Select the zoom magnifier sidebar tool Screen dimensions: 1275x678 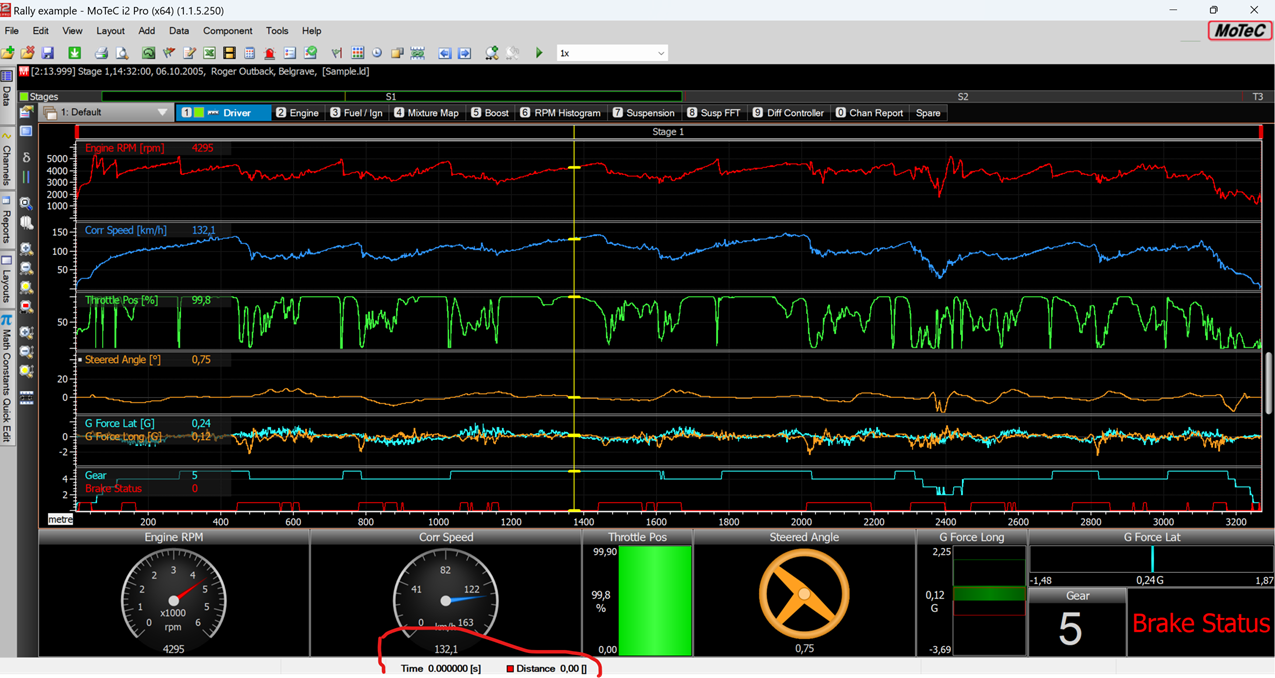pos(26,203)
